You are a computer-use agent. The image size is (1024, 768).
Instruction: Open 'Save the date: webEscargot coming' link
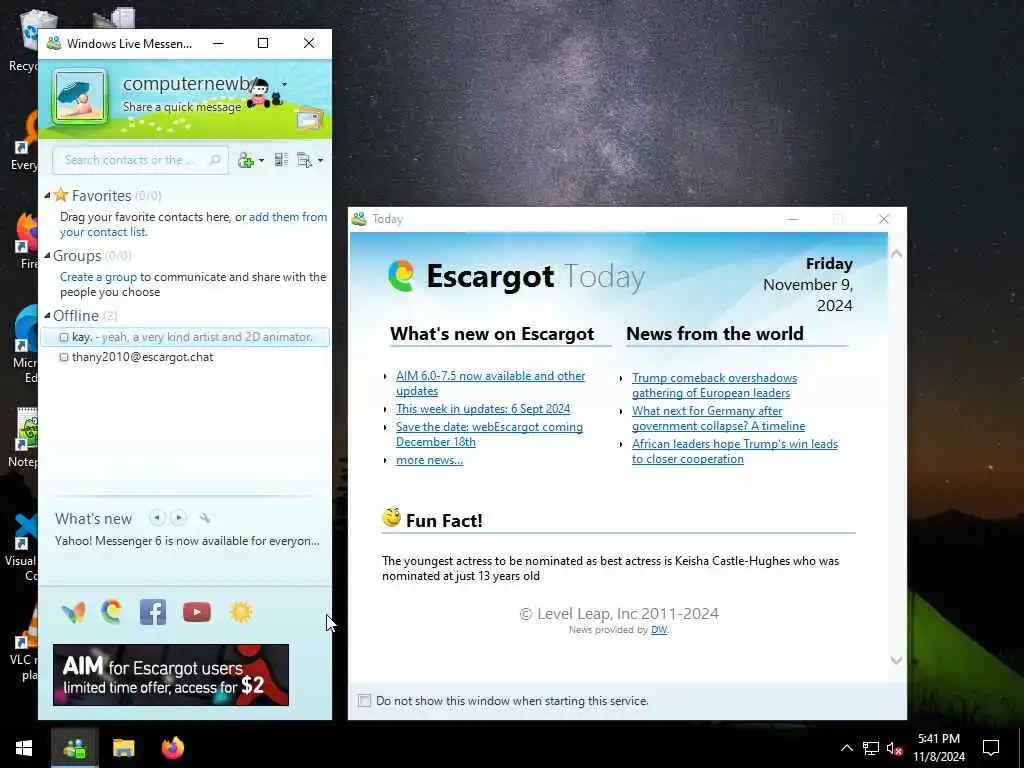point(489,434)
